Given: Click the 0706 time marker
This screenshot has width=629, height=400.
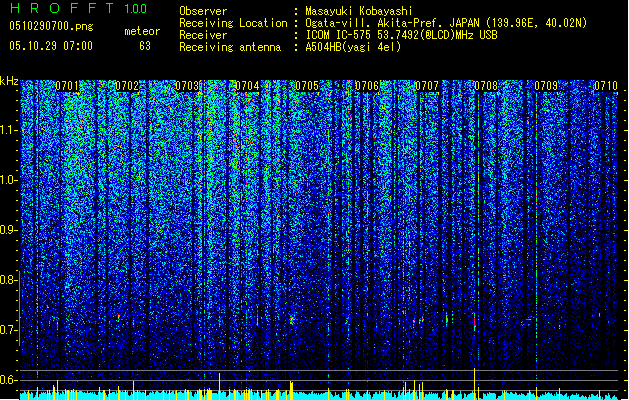Looking at the screenshot, I should [367, 86].
